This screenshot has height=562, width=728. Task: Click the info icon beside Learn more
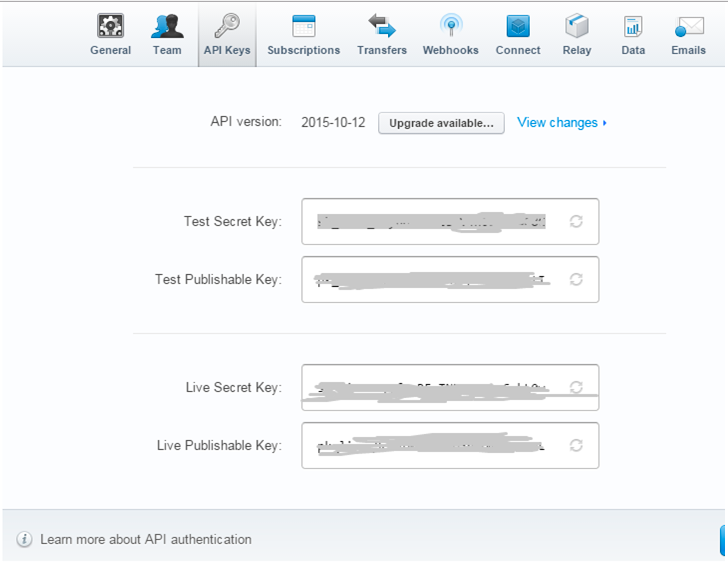point(24,539)
